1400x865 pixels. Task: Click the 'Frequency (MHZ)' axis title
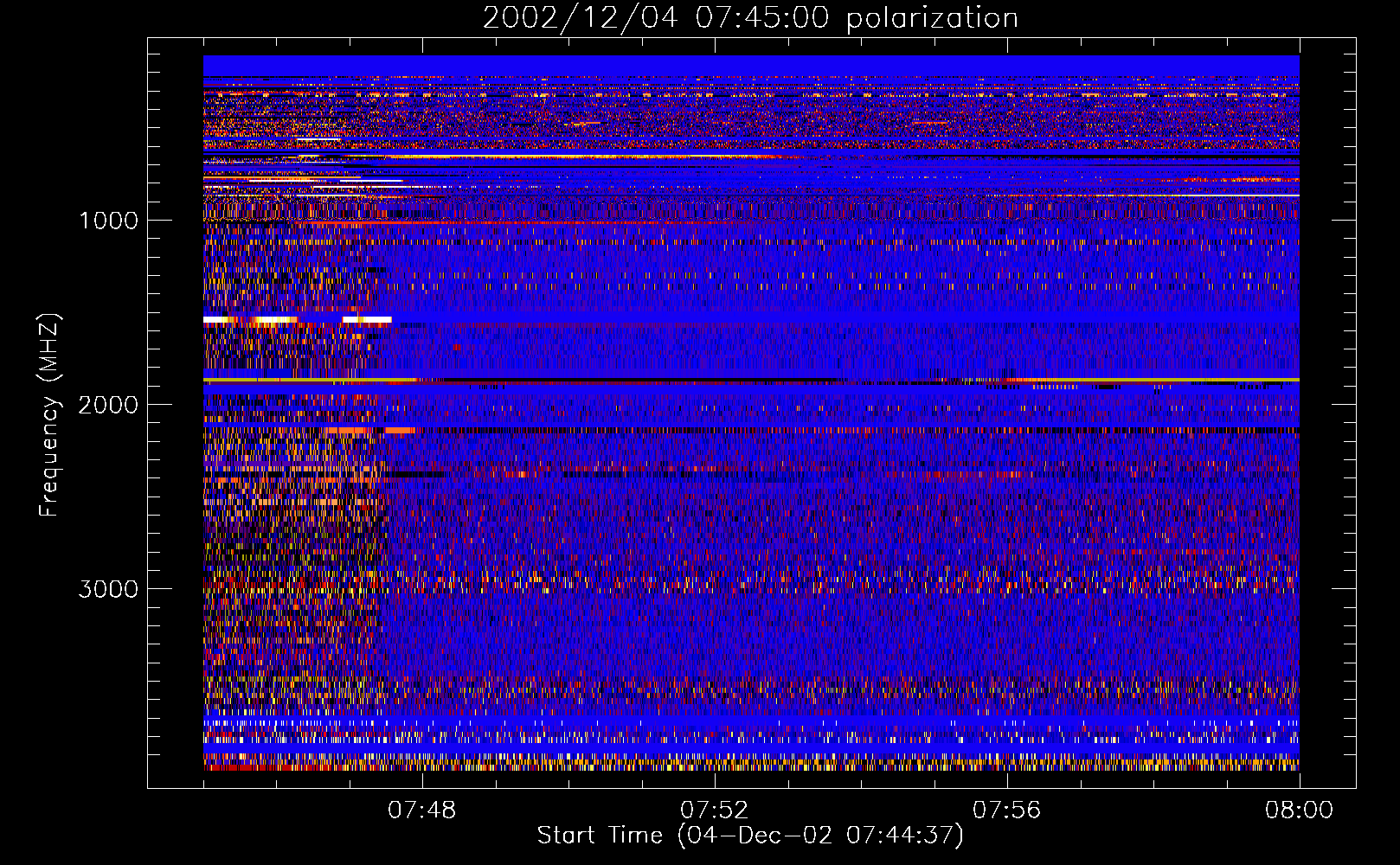coord(49,415)
